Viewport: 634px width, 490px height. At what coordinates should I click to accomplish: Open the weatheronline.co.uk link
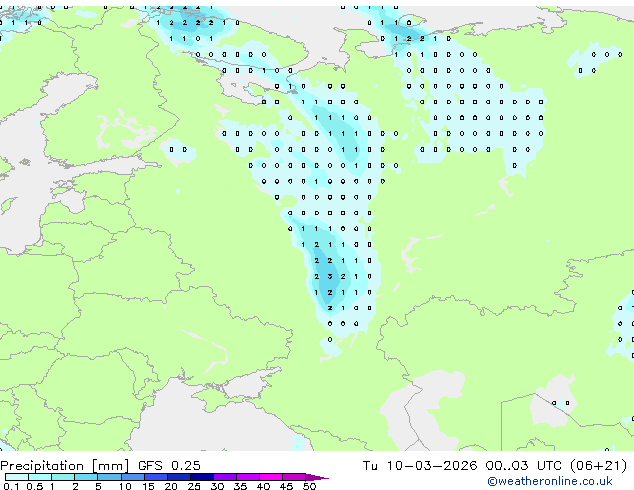[550, 481]
